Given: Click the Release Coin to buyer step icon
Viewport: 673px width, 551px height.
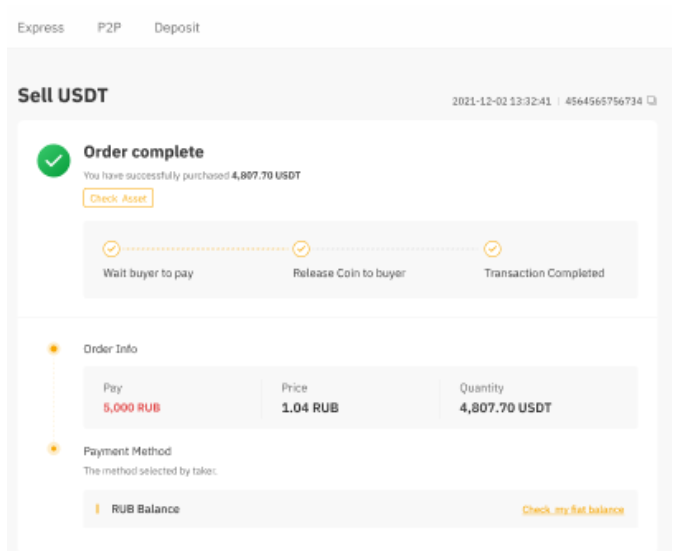Looking at the screenshot, I should pyautogui.click(x=301, y=249).
